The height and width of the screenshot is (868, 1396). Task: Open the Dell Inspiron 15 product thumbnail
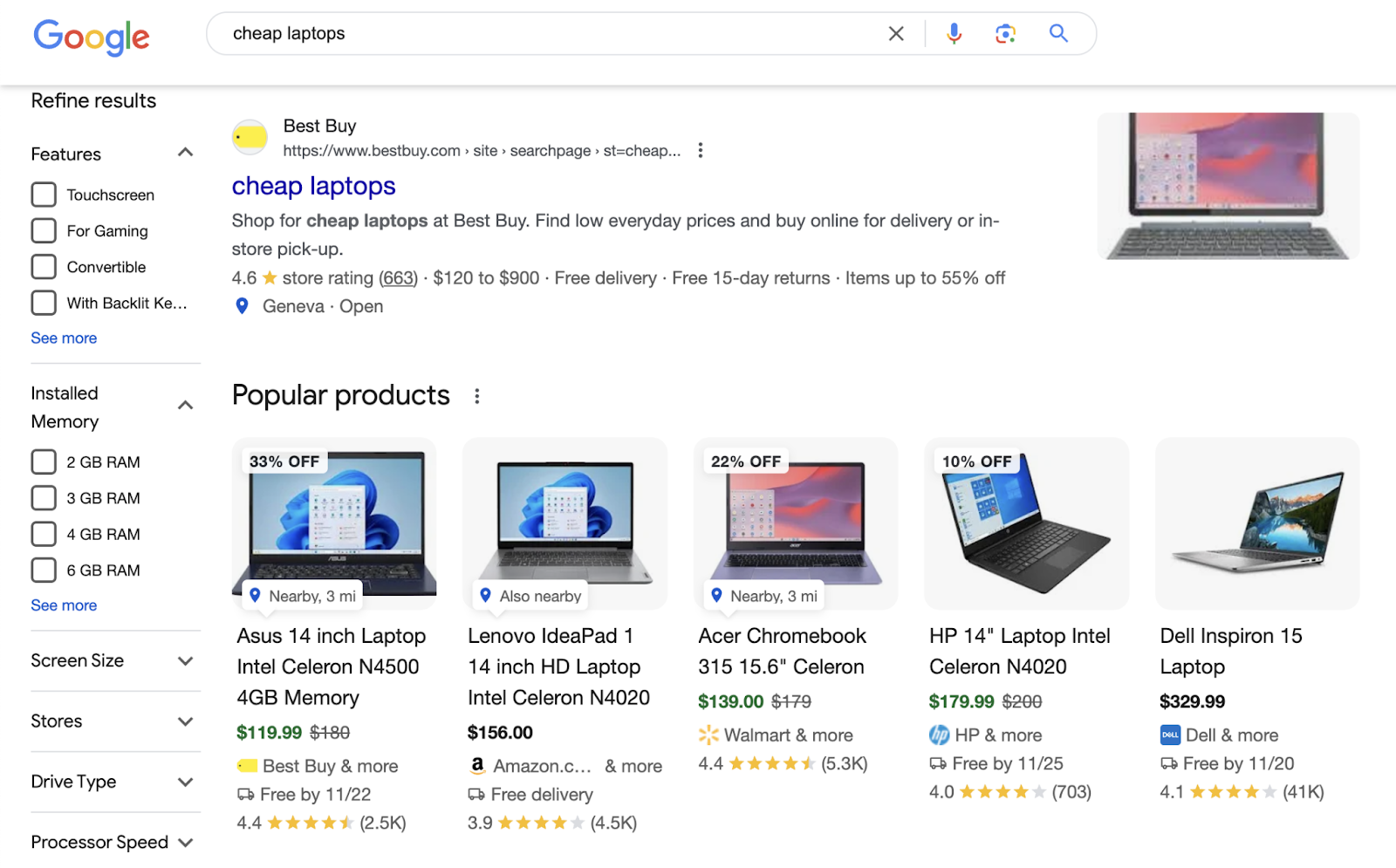[x=1256, y=523]
